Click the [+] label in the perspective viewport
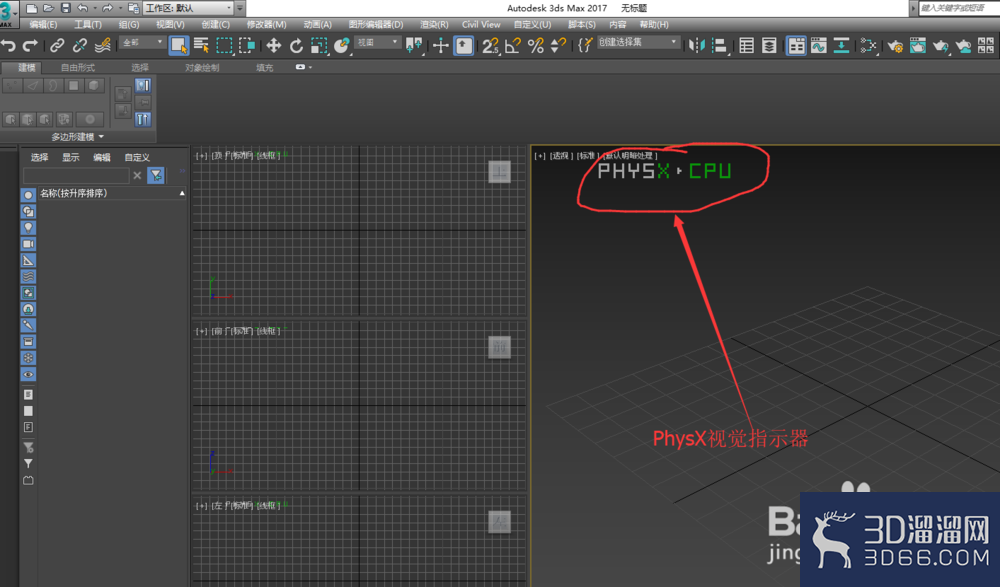1000x587 pixels. click(x=538, y=155)
